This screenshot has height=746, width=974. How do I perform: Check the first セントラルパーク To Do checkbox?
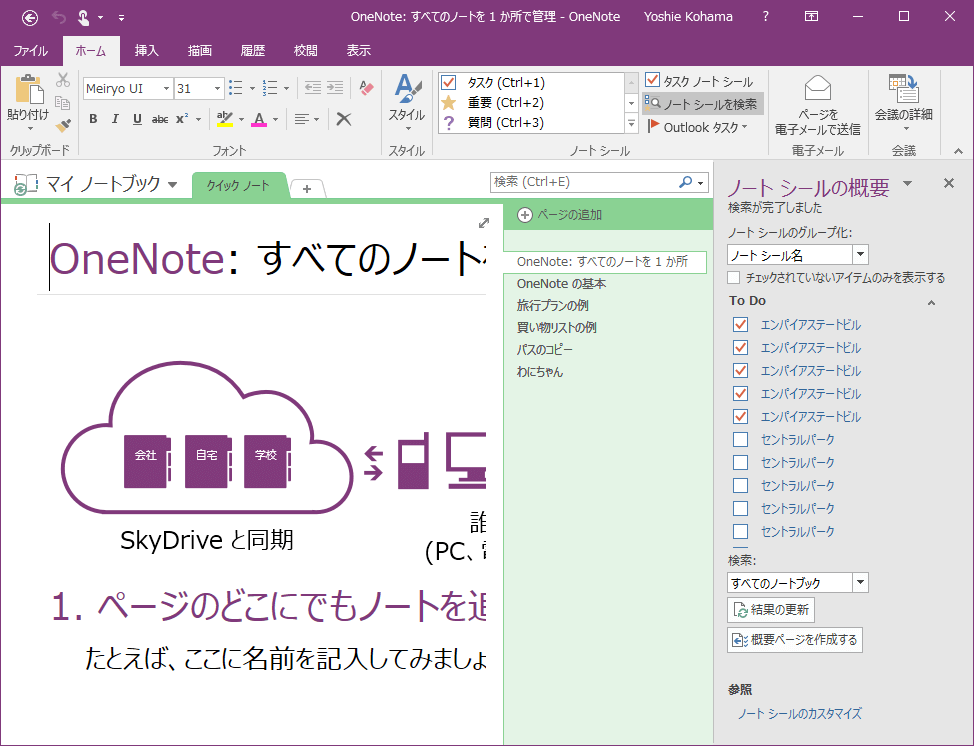coord(740,440)
